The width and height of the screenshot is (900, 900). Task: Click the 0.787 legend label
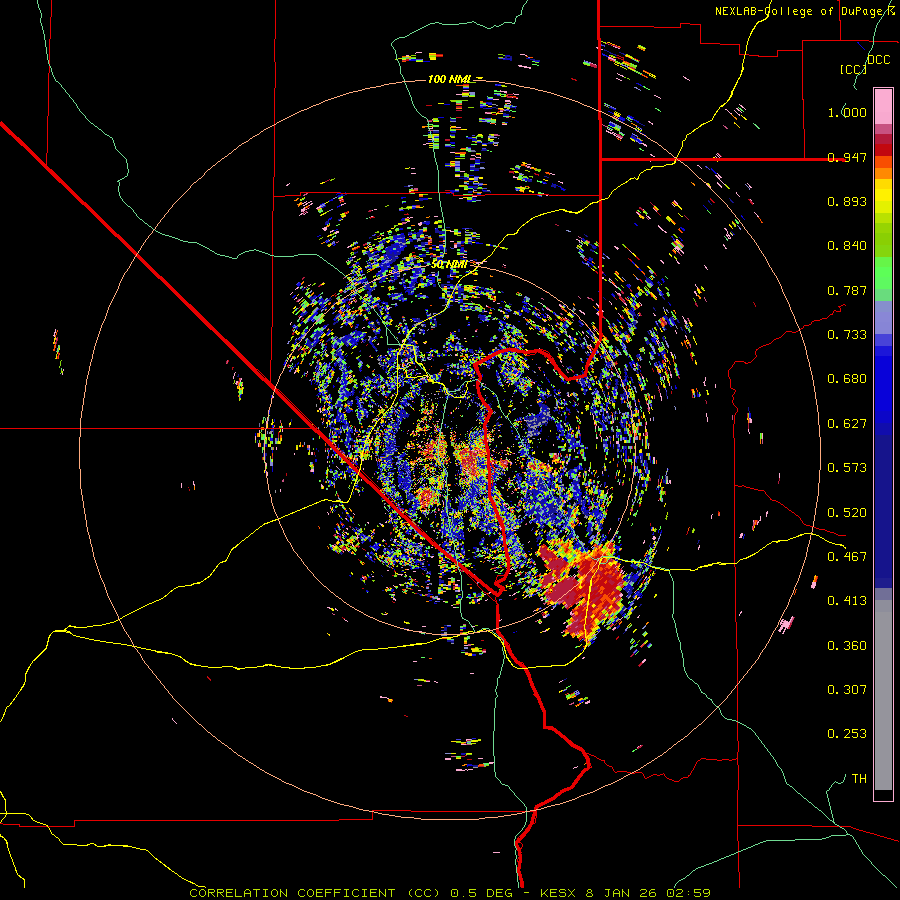tap(847, 290)
